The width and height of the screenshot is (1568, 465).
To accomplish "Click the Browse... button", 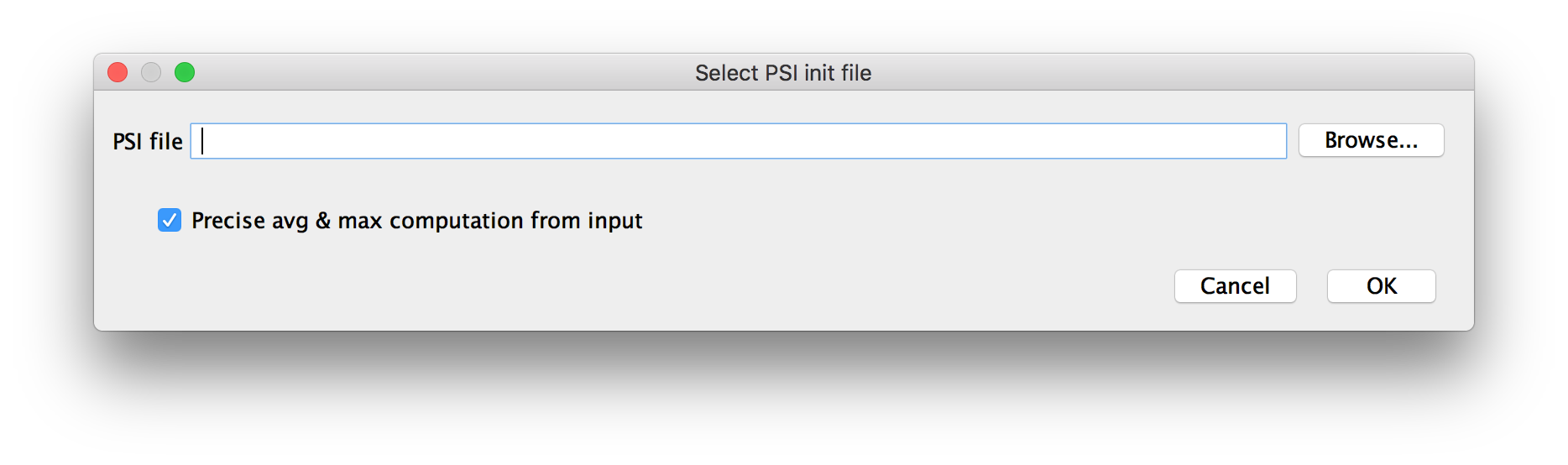I will coord(1371,140).
